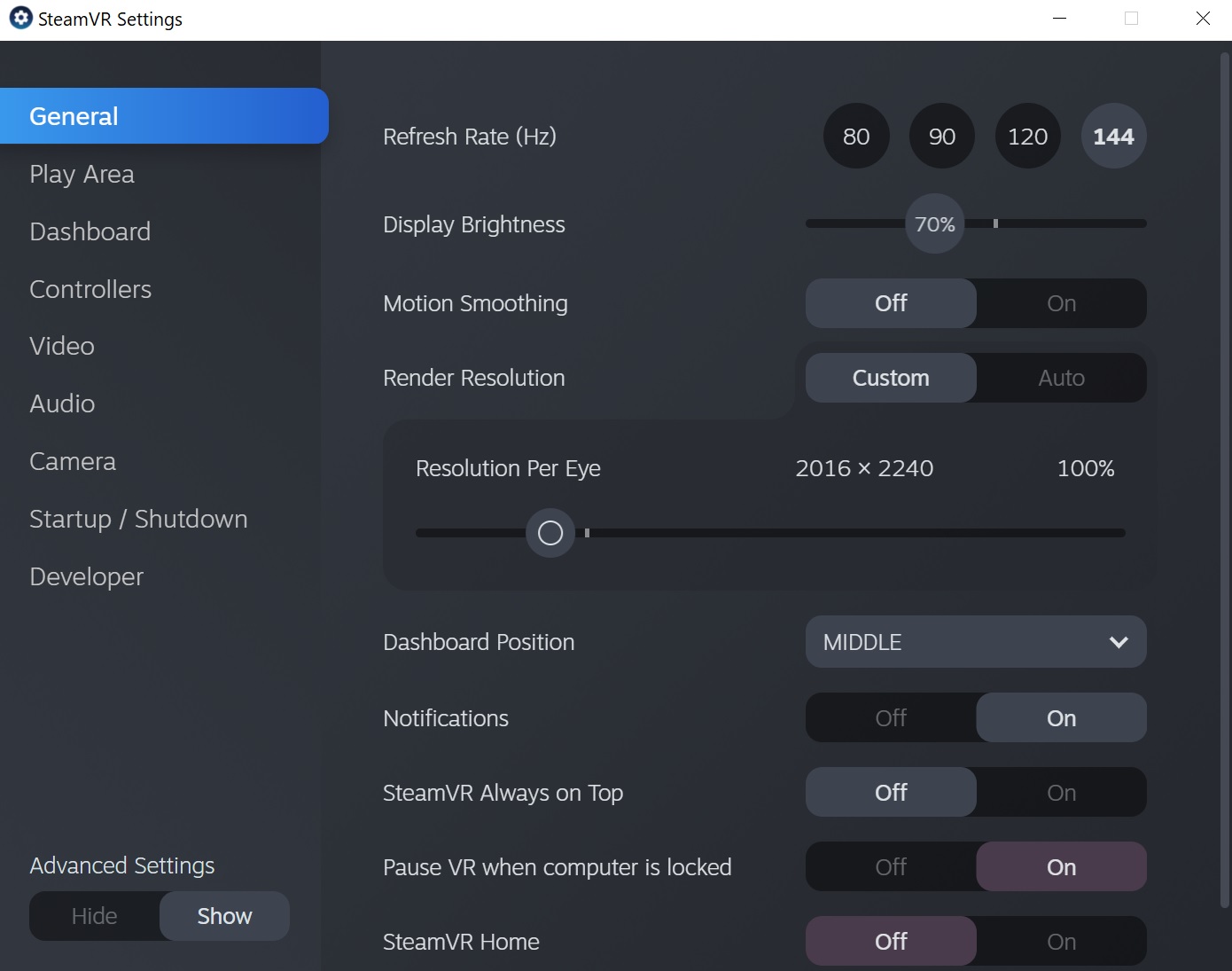Click the default tick on the brightness slider
Image resolution: width=1232 pixels, height=971 pixels.
click(x=995, y=223)
